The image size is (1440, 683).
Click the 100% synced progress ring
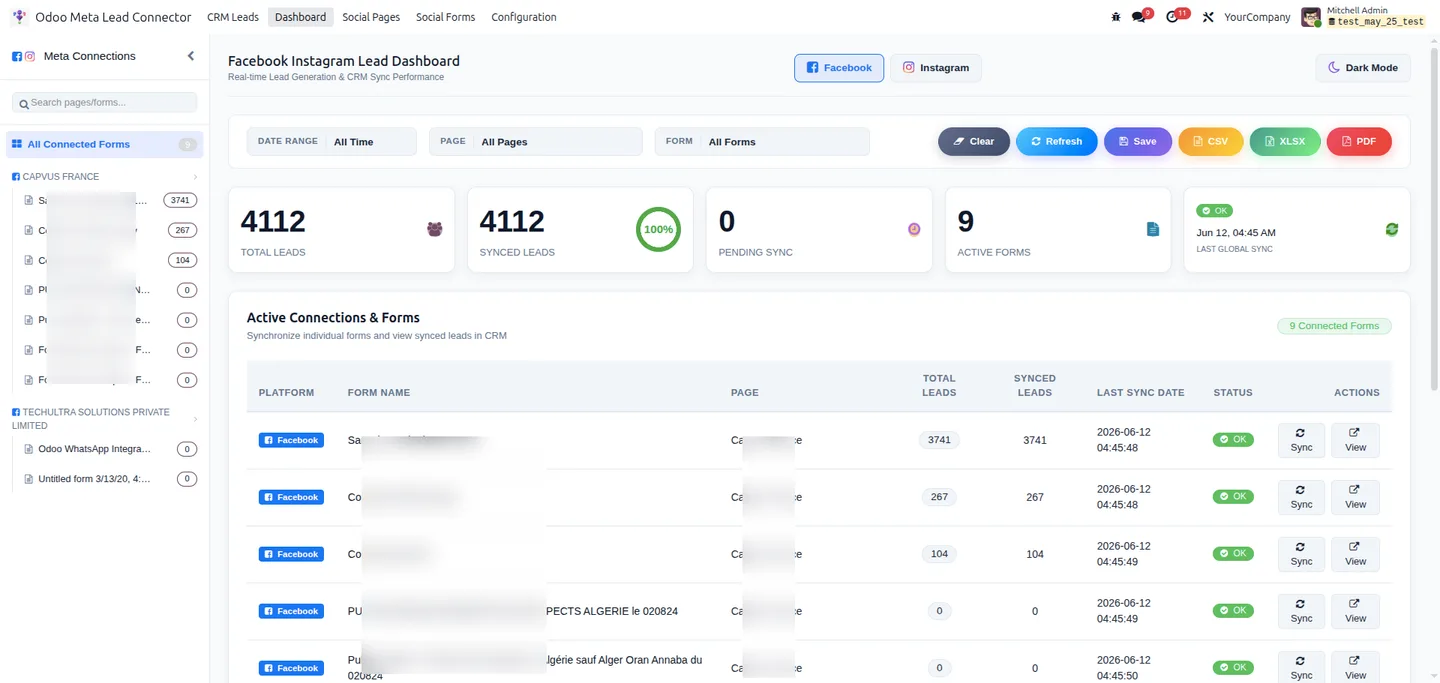[658, 229]
